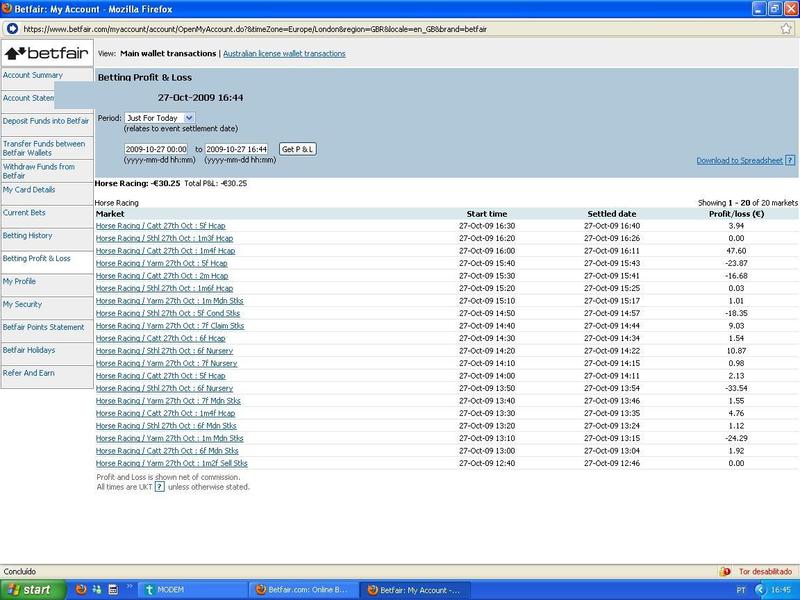Open Deposit Funds into Betfair
Screen dimensions: 800x600
pyautogui.click(x=45, y=121)
